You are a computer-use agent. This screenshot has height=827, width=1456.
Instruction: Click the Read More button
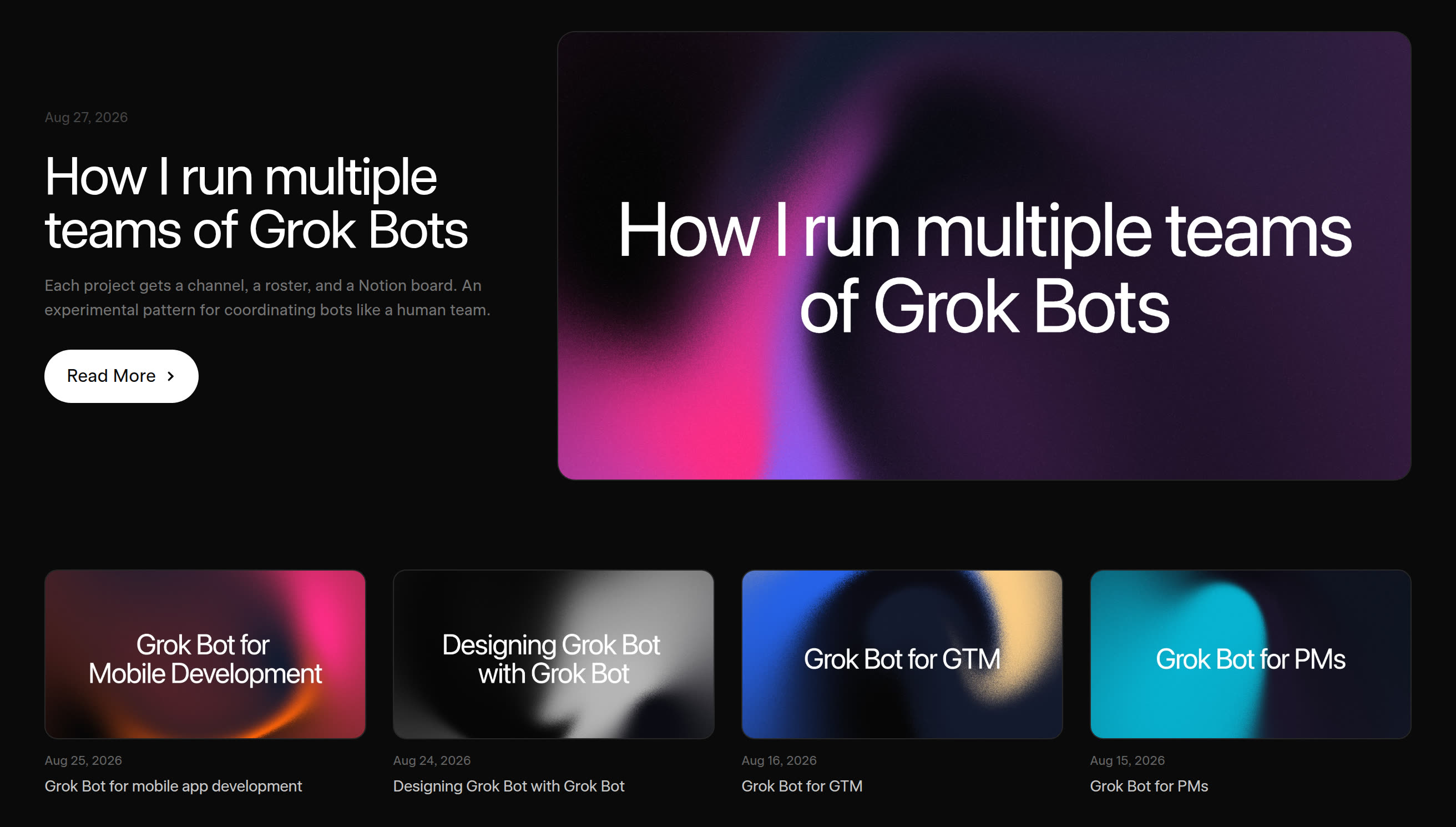click(121, 376)
